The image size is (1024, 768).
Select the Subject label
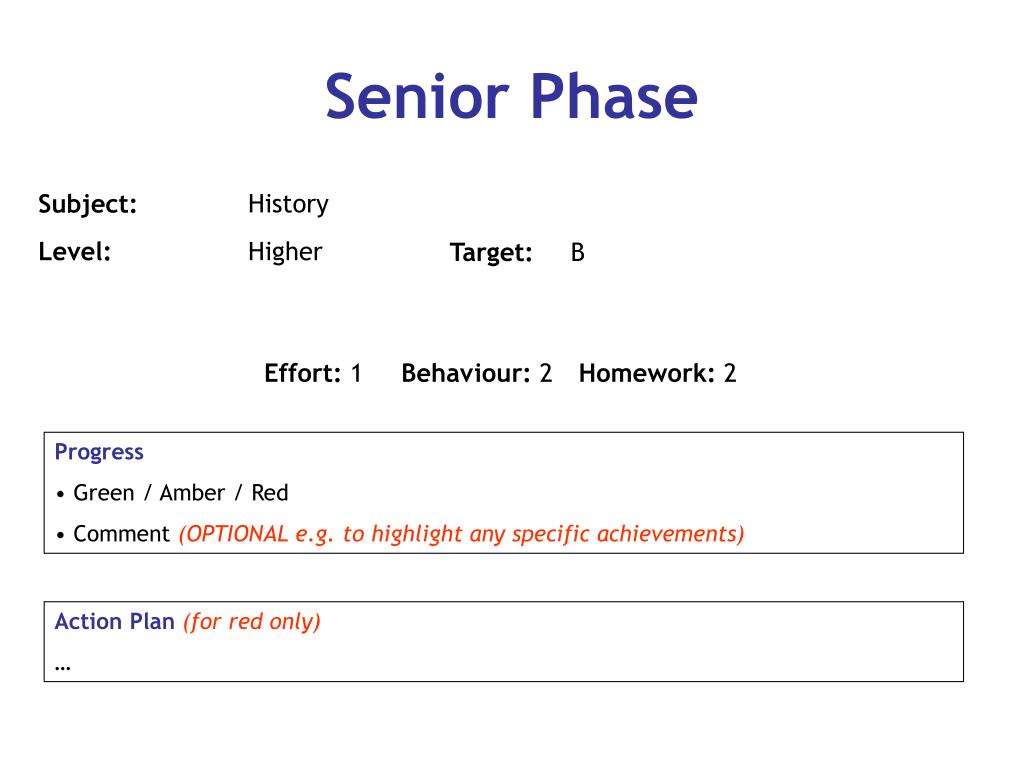88,204
